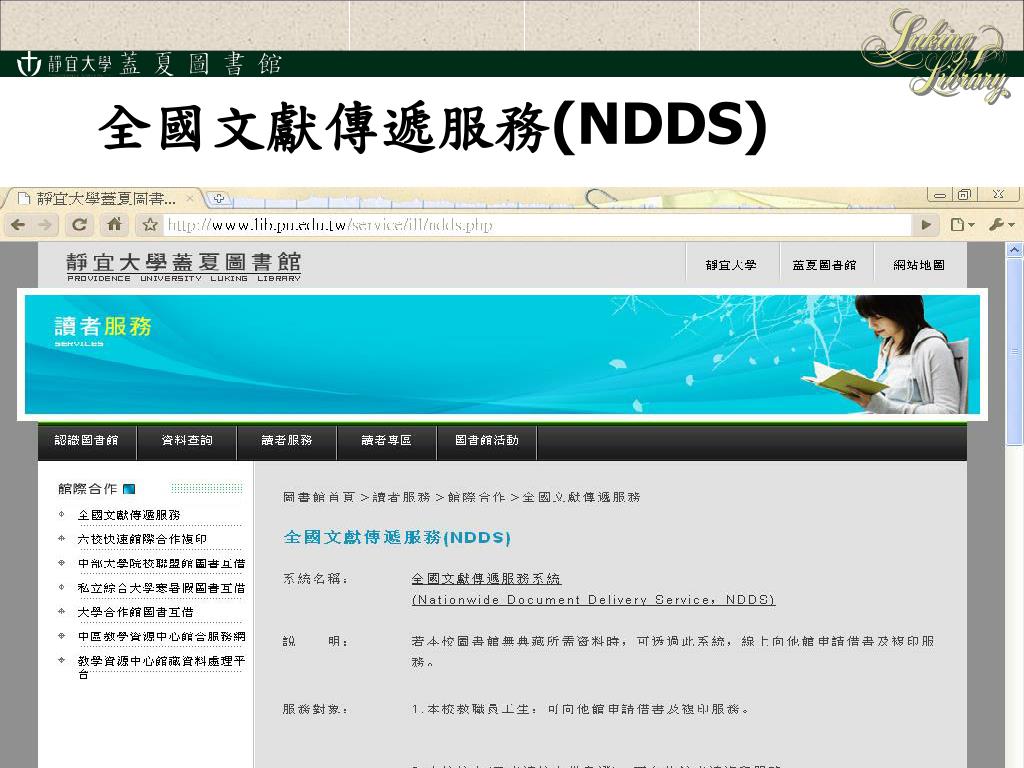Image resolution: width=1024 pixels, height=768 pixels.
Task: Click 圖書館首頁 in the breadcrumb
Action: pos(319,498)
